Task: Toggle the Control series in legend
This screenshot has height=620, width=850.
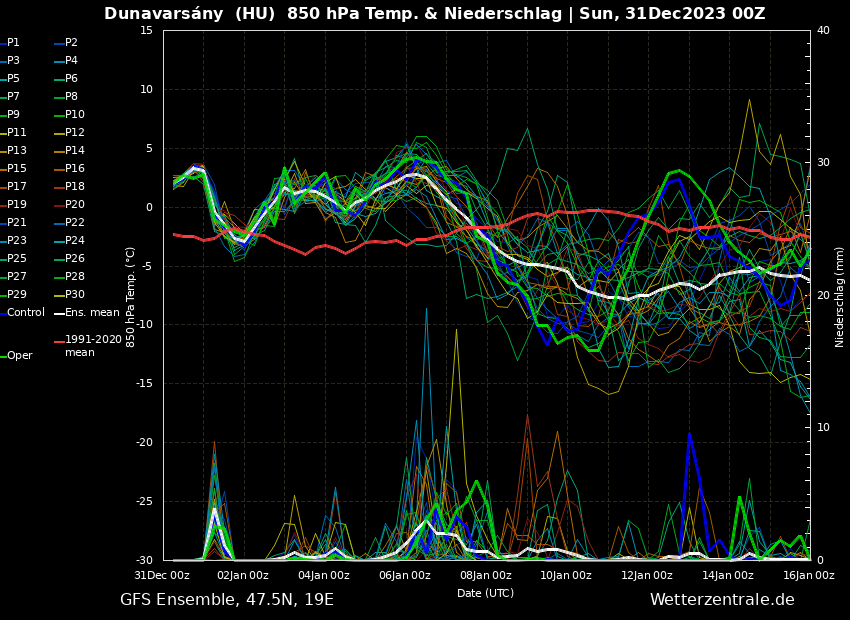Action: click(25, 313)
